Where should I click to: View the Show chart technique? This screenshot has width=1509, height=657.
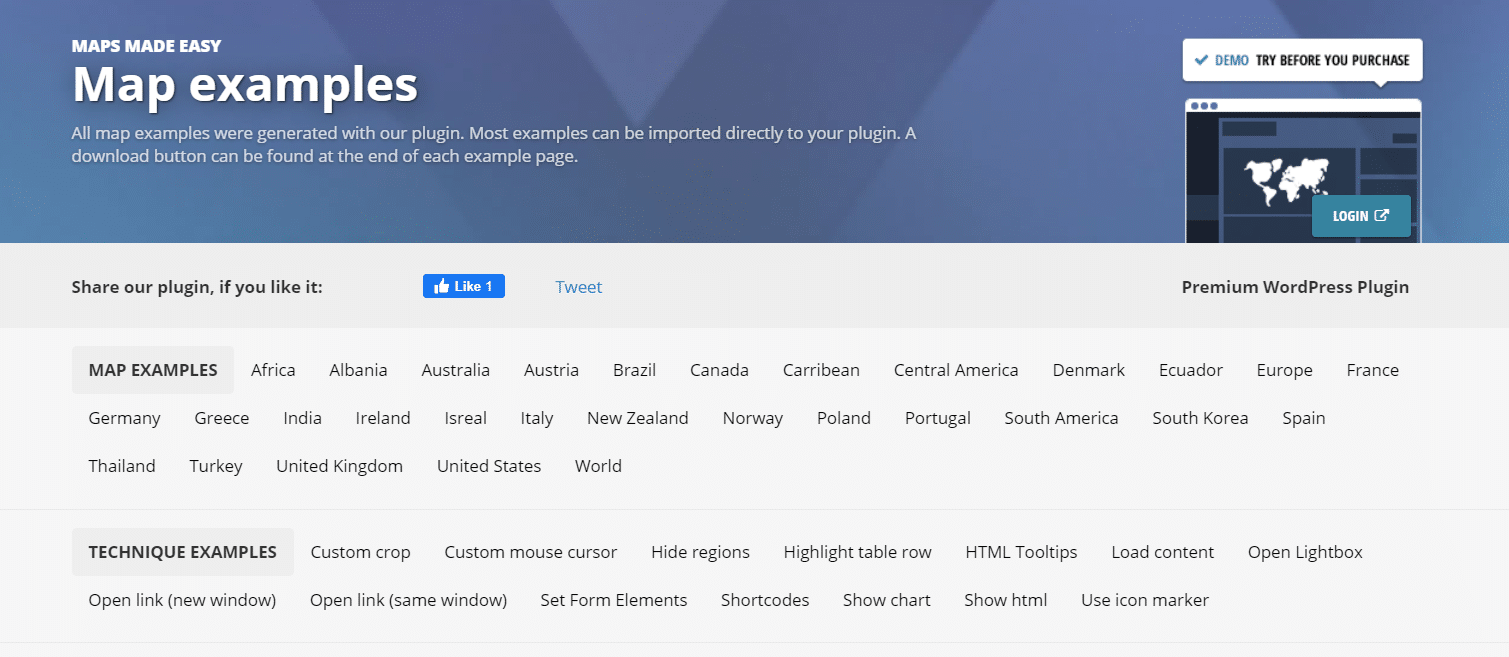point(887,600)
